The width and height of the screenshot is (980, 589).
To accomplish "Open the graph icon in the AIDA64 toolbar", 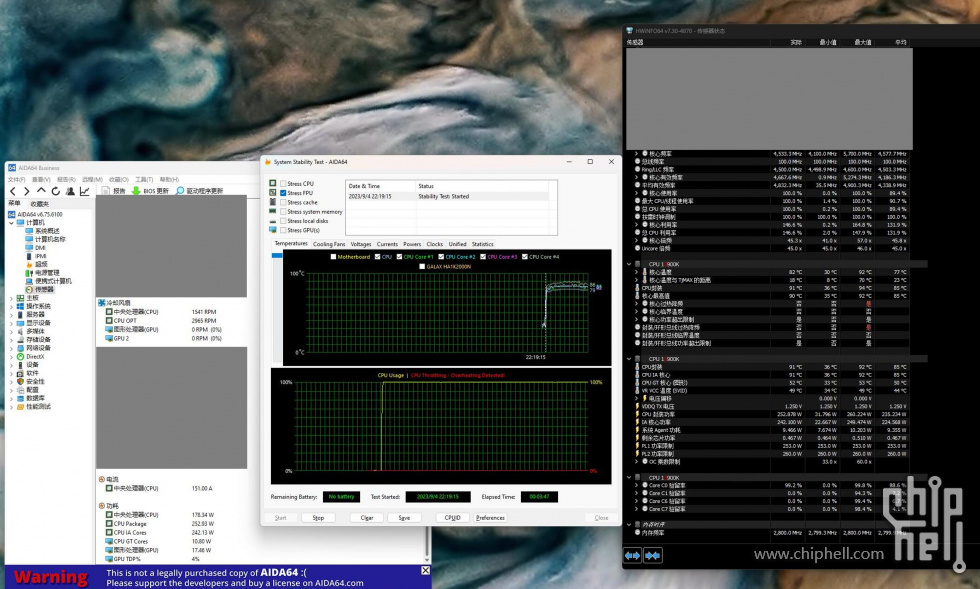I will pos(84,191).
